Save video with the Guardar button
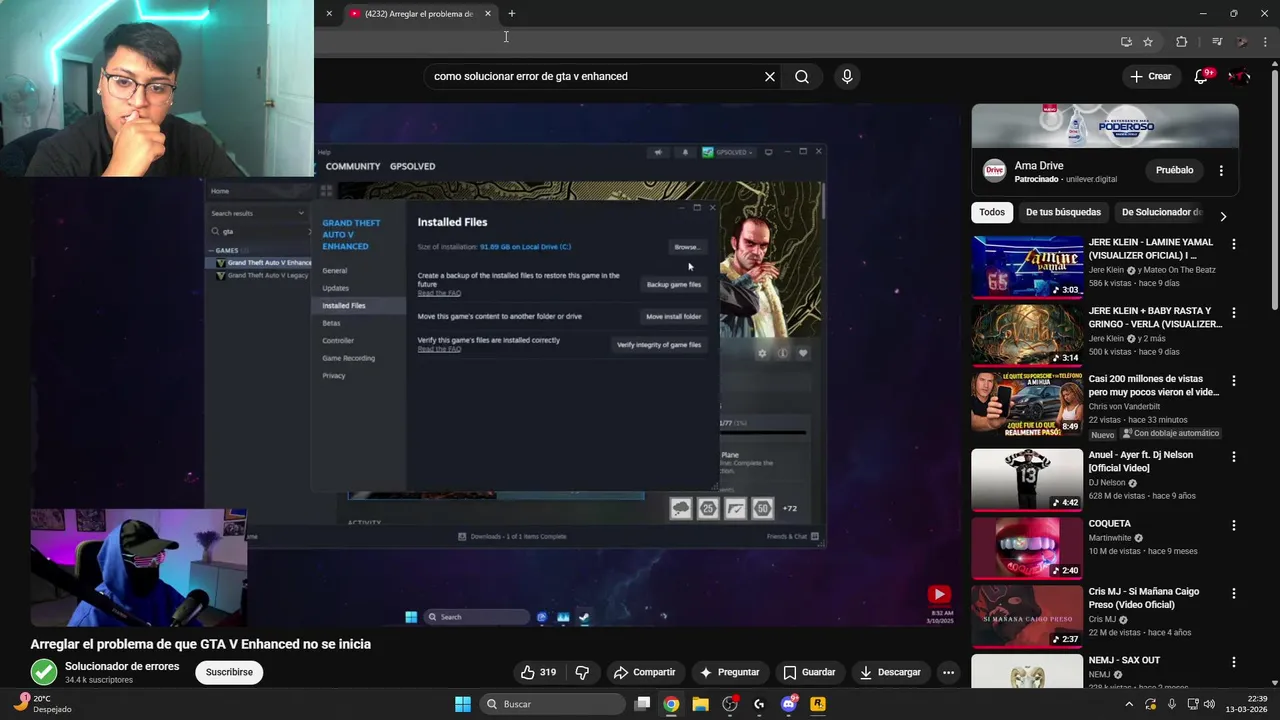The image size is (1280, 720). click(x=809, y=672)
